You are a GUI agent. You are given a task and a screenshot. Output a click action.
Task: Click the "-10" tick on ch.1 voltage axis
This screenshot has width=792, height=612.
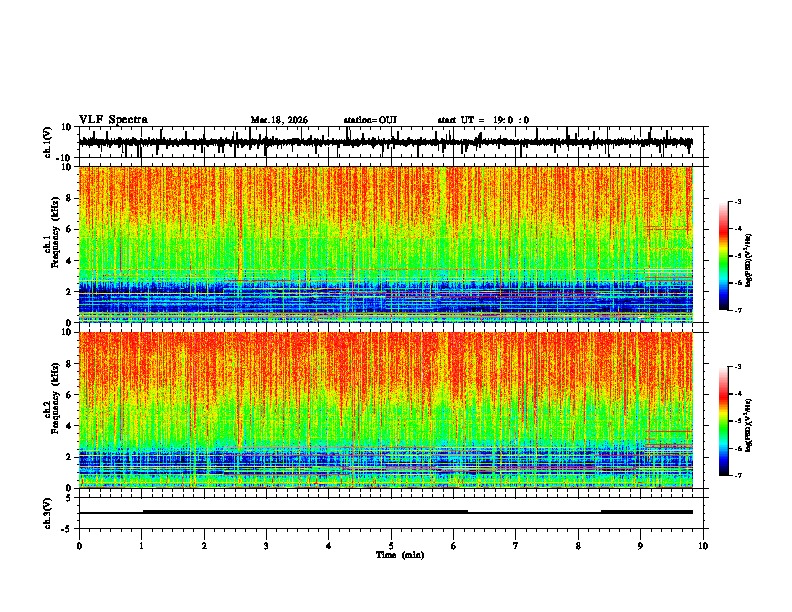tap(65, 158)
